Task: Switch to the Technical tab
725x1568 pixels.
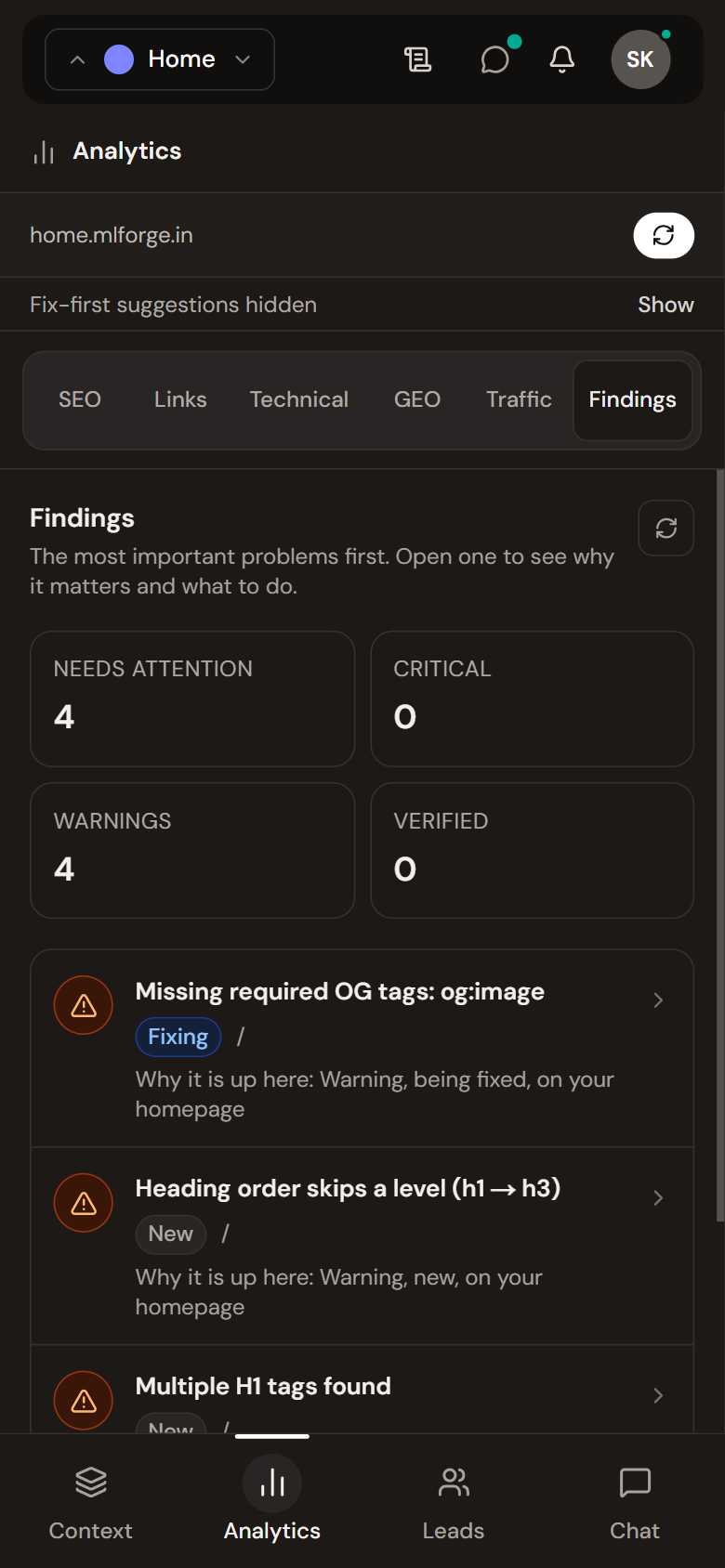Action: [299, 399]
